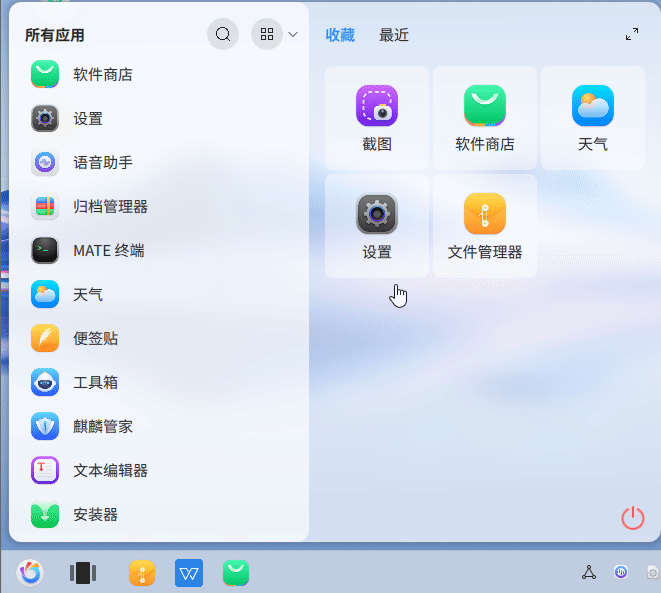Open the 安装器 installer icon
Image resolution: width=661 pixels, height=593 pixels.
click(45, 514)
